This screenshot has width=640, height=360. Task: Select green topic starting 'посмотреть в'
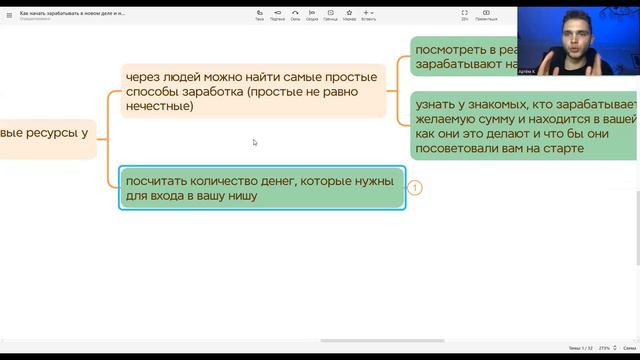pos(464,56)
